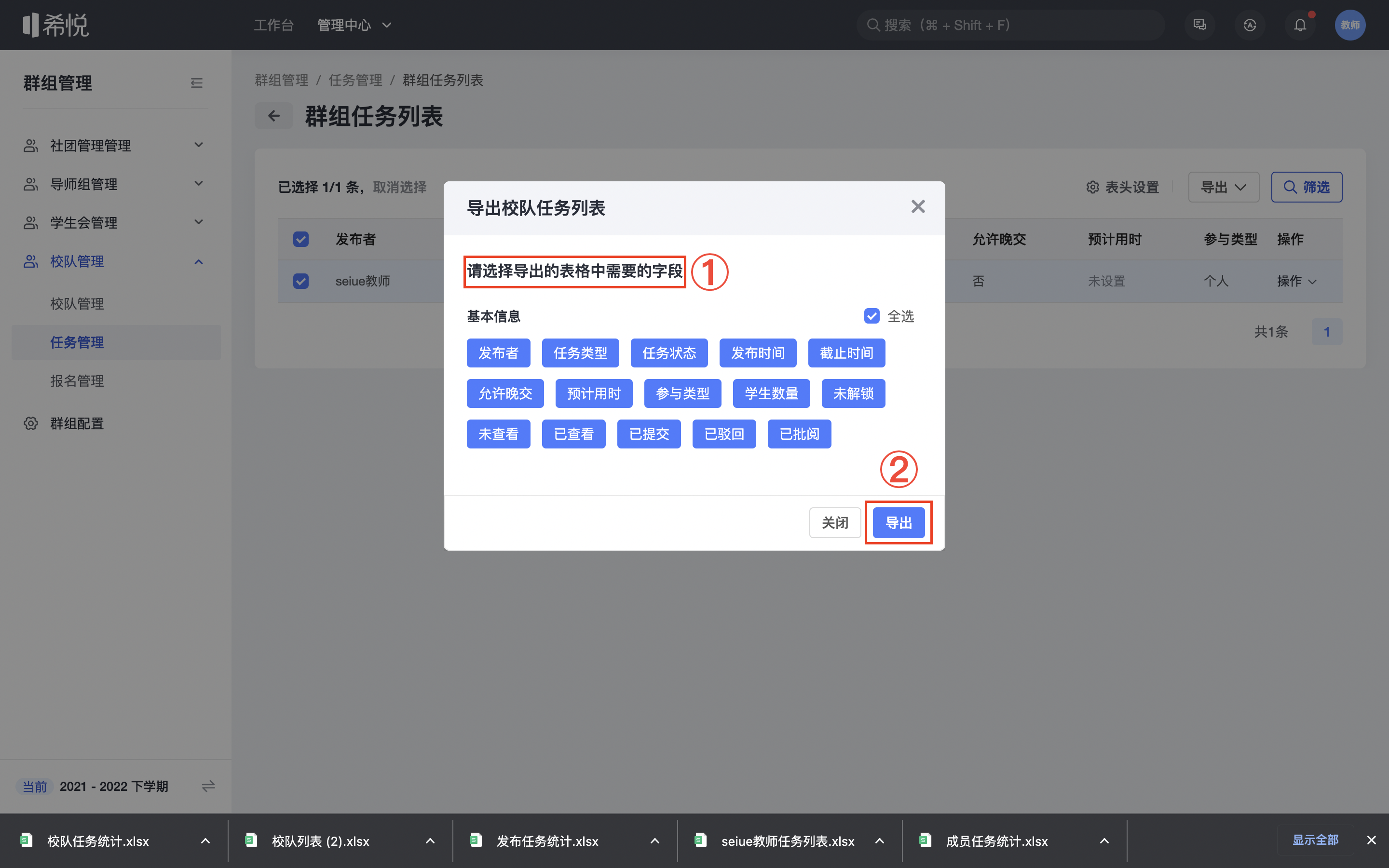Toggle the 已提交 field tag

(649, 434)
